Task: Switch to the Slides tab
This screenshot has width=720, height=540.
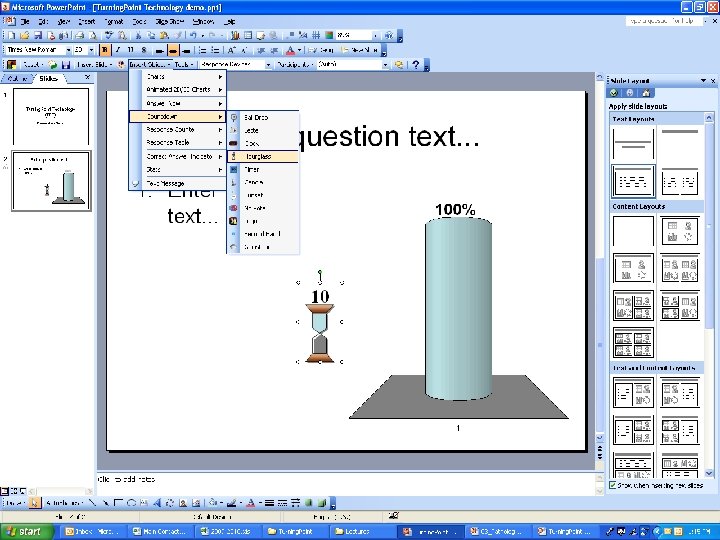Action: tap(48, 79)
